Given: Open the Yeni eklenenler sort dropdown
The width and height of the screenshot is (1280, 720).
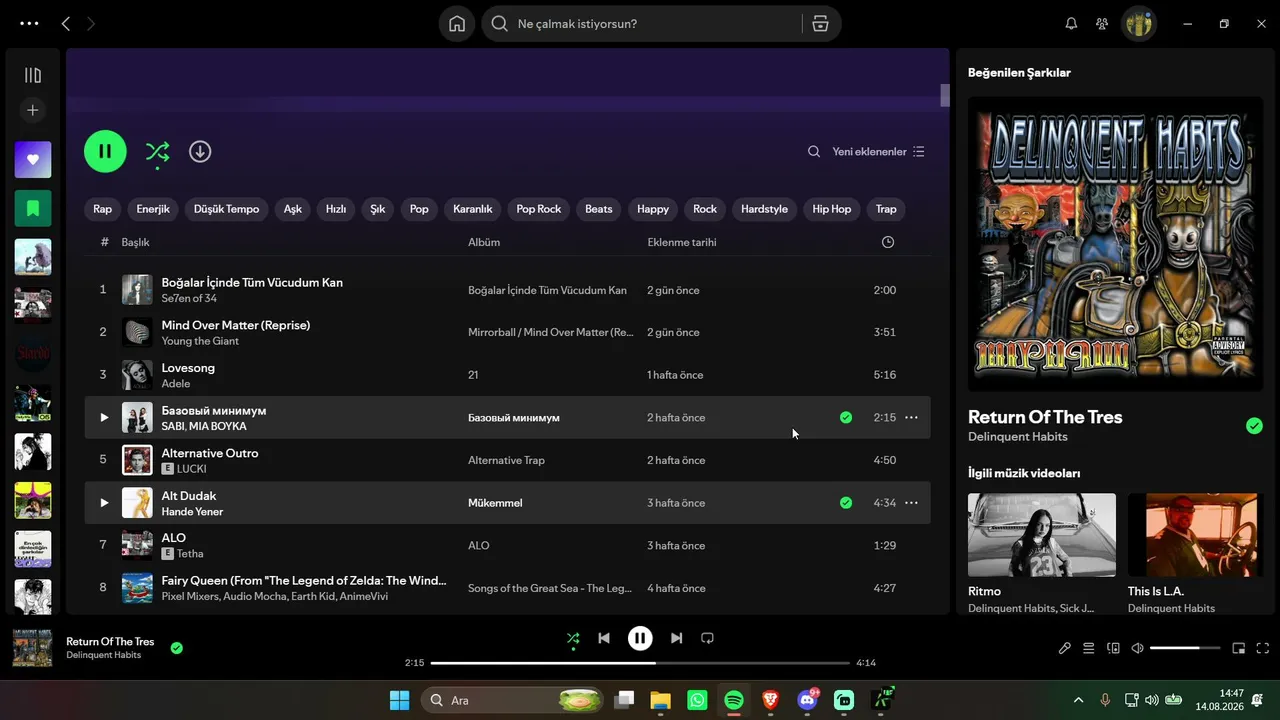Looking at the screenshot, I should [x=879, y=152].
